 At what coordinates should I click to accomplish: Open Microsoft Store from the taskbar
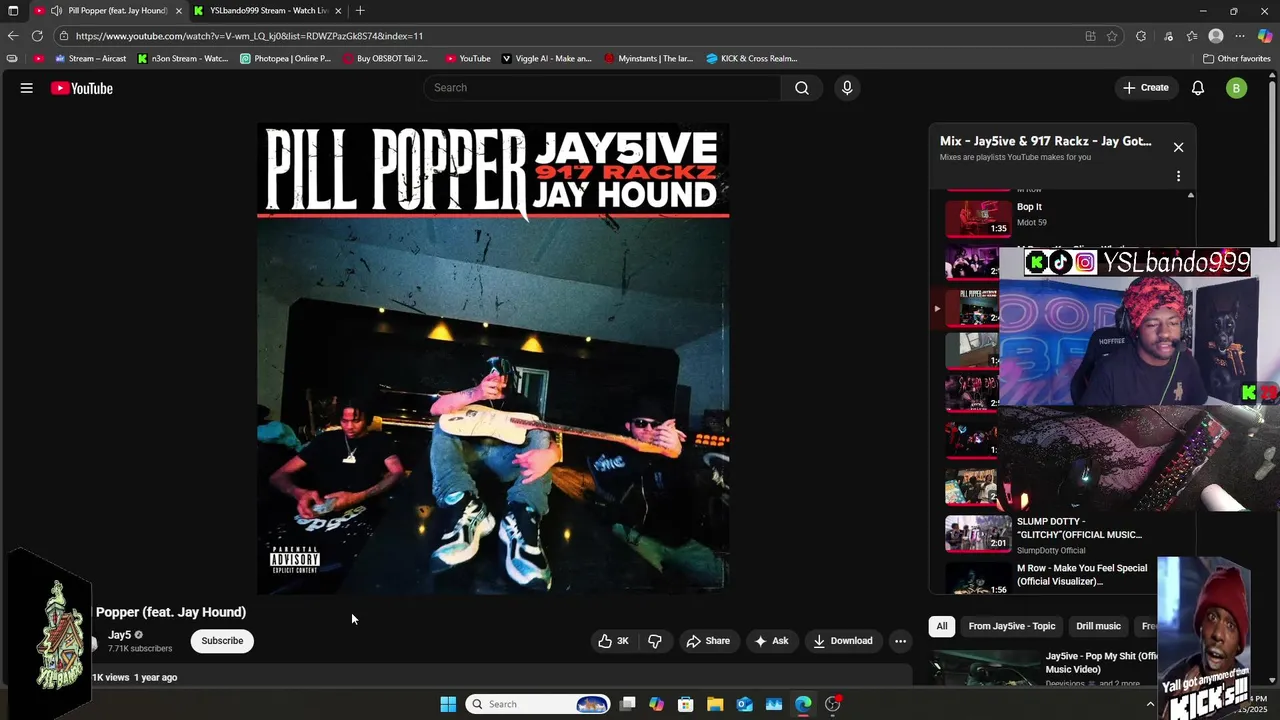[x=686, y=704]
